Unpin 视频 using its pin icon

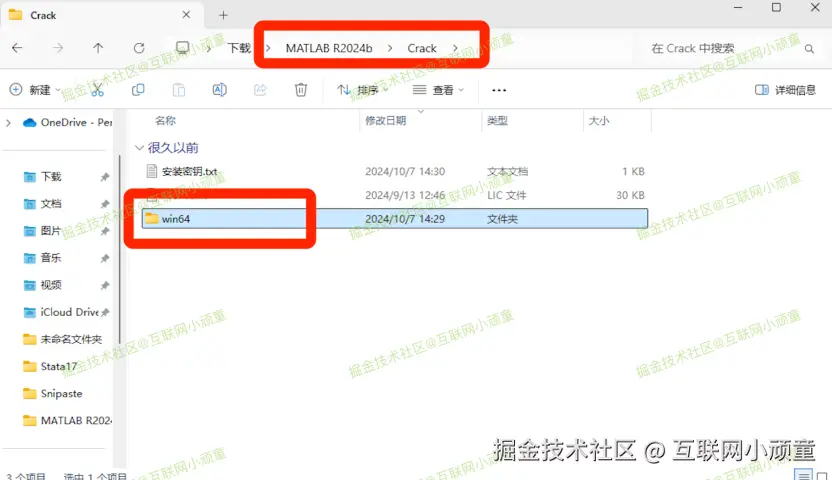pyautogui.click(x=105, y=285)
